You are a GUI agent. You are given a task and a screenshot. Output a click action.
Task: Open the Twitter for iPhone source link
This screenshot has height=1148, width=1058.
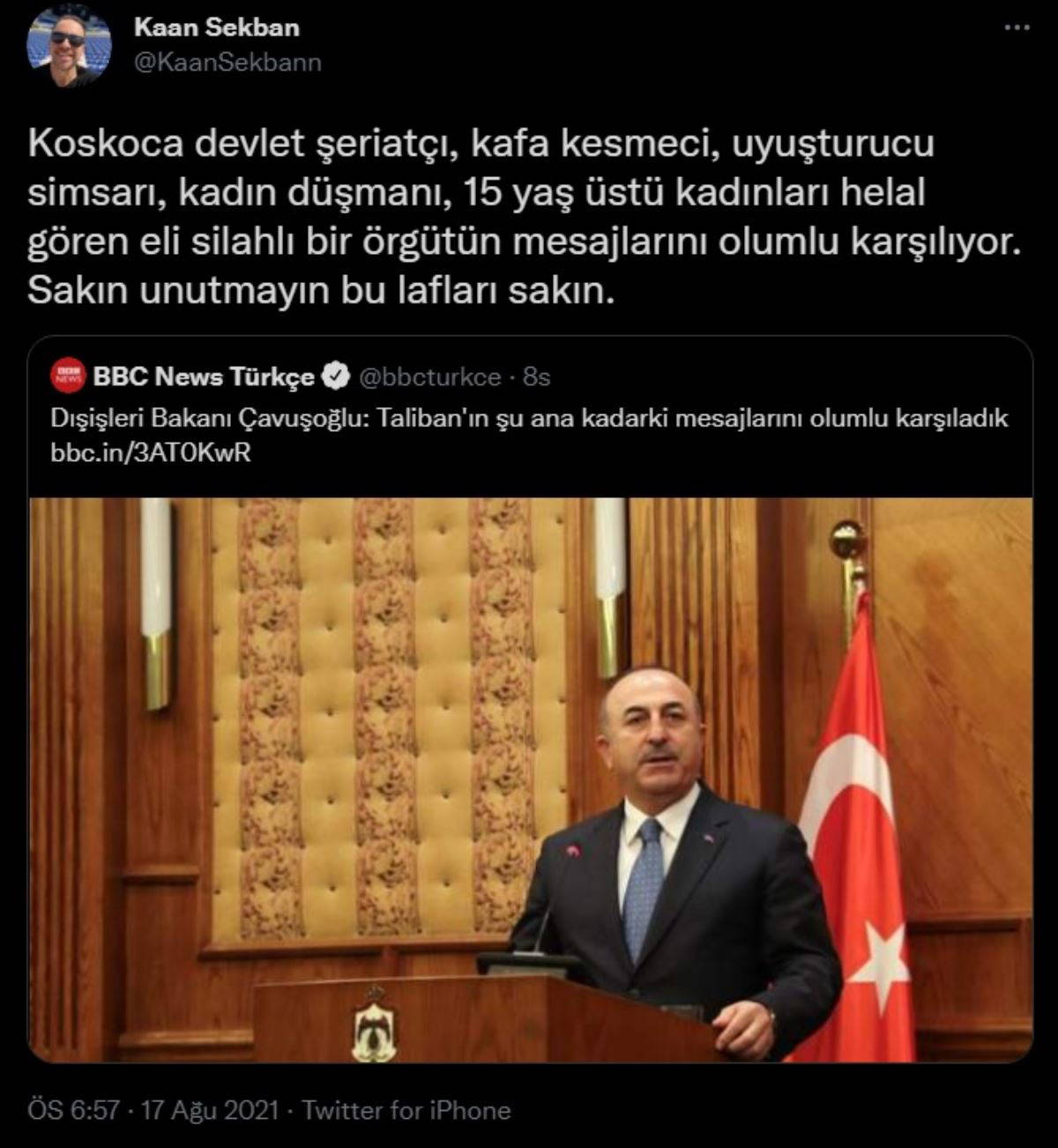[406, 1110]
